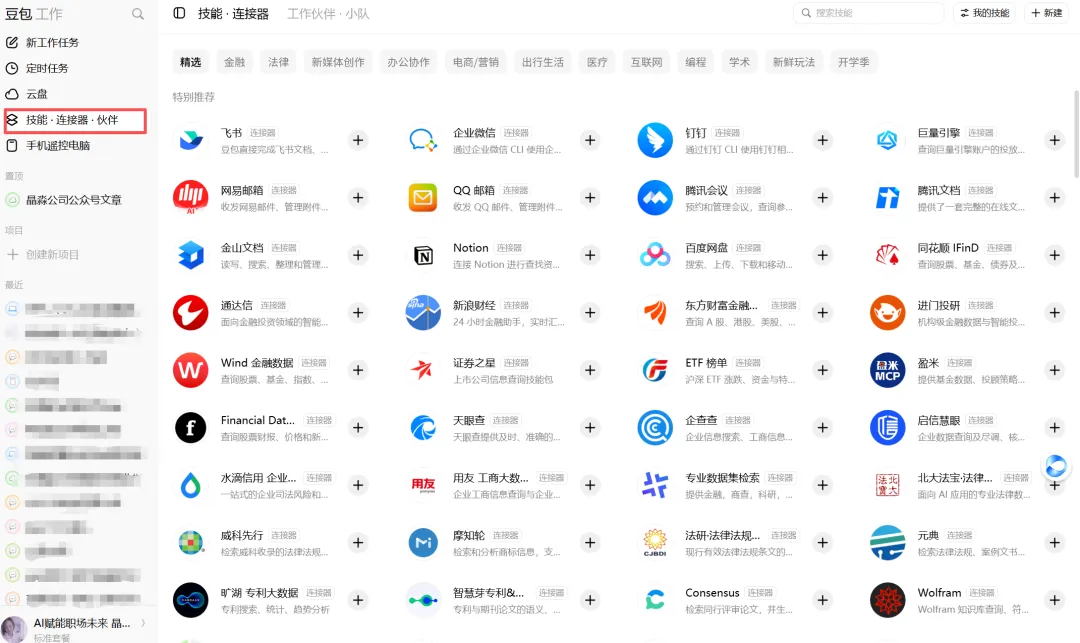Select the 新媒体创作 category tab
The height and width of the screenshot is (643, 1080).
[338, 62]
